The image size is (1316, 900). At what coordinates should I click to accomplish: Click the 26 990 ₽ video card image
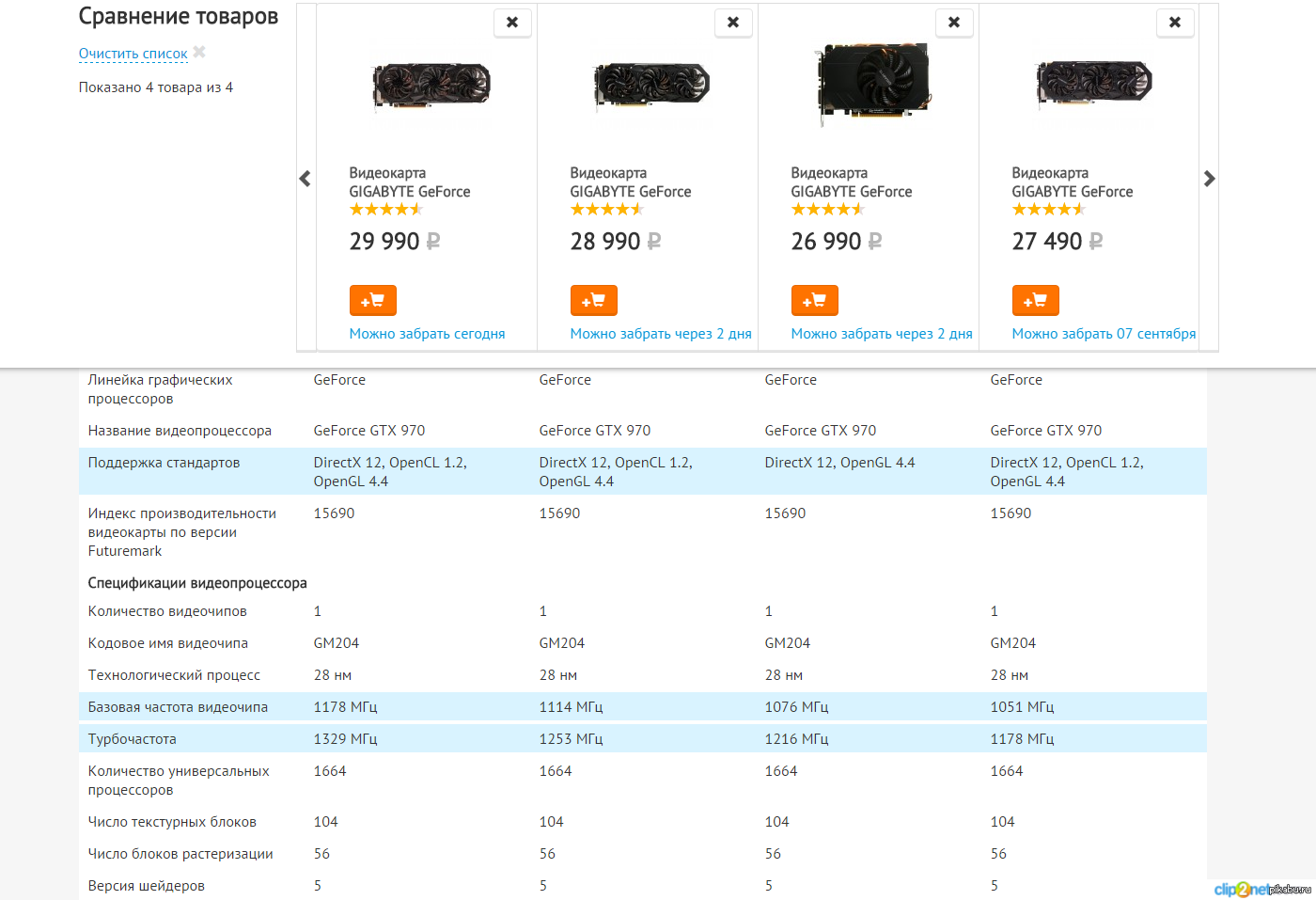coord(874,85)
